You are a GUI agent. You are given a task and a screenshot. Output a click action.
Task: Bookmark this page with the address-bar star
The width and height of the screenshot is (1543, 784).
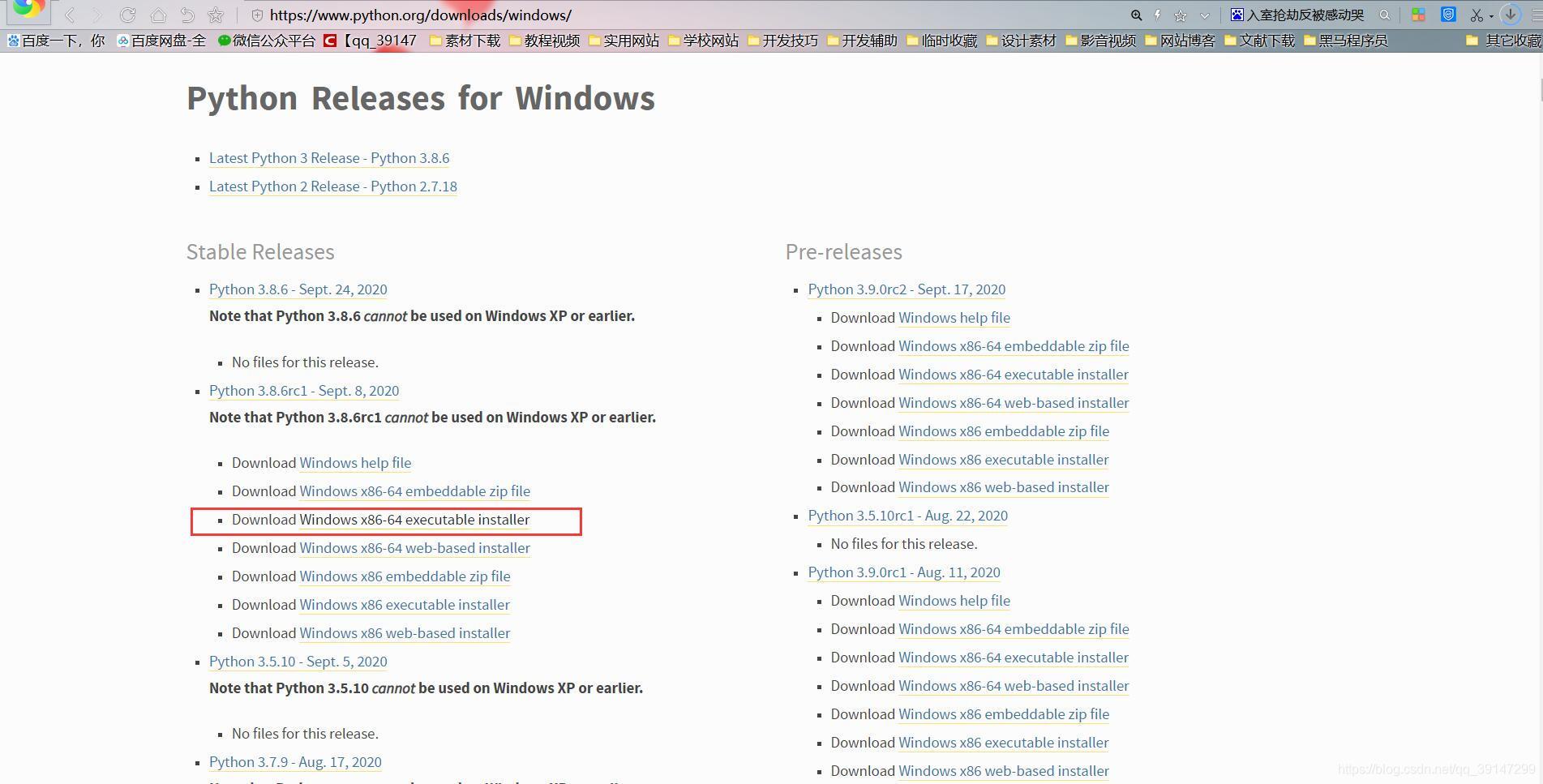pyautogui.click(x=1181, y=15)
